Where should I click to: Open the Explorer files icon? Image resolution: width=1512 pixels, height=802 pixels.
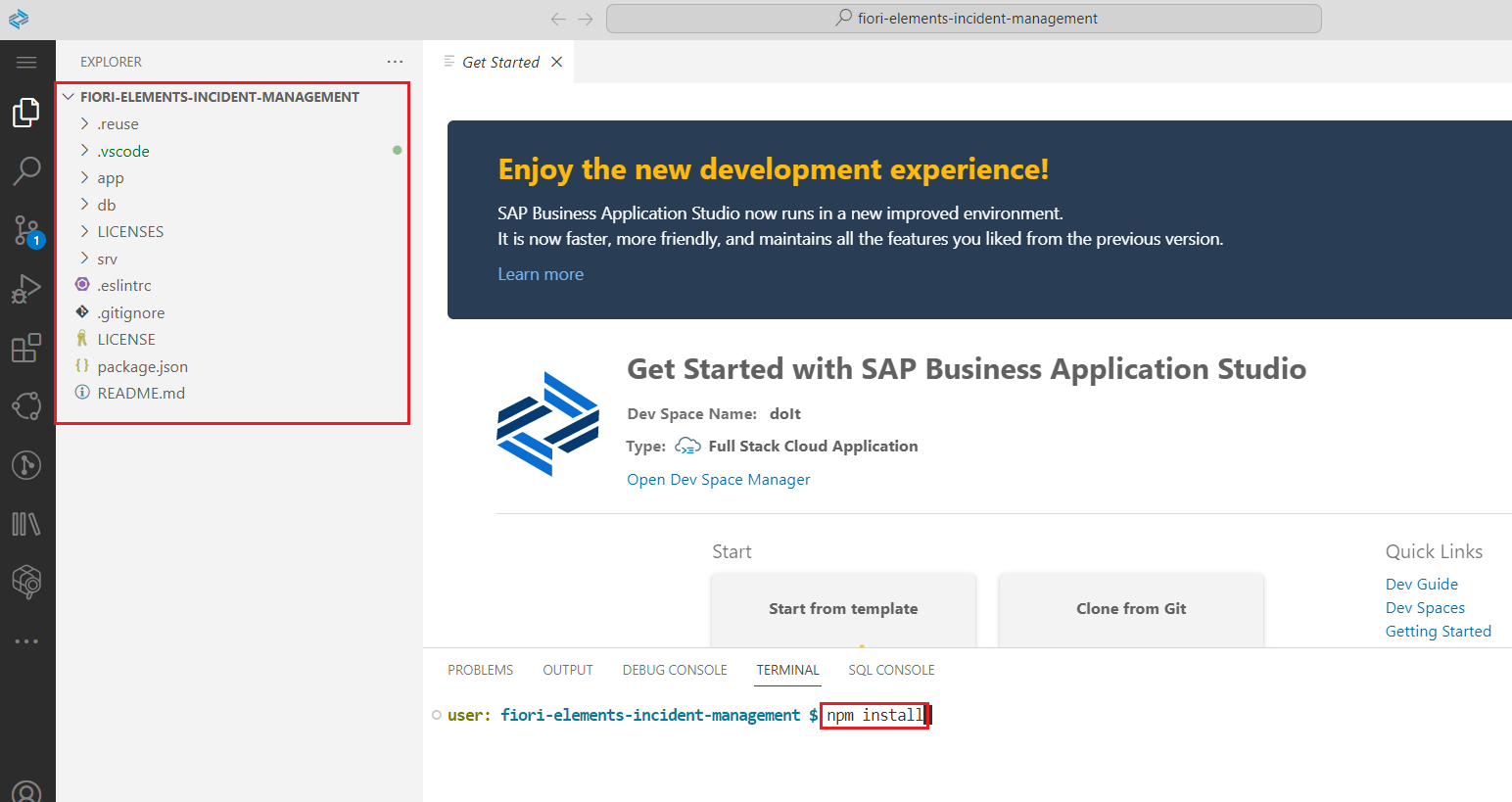26,113
